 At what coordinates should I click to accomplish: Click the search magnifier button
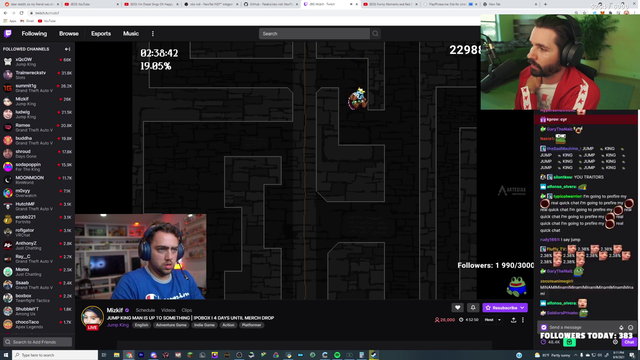[375, 33]
